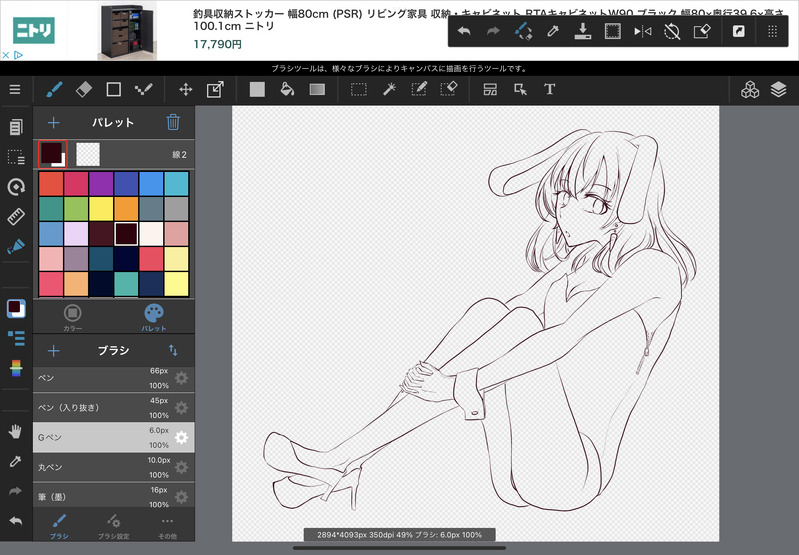Select the Panel Divide tool
This screenshot has height=555, width=799.
[x=490, y=90]
